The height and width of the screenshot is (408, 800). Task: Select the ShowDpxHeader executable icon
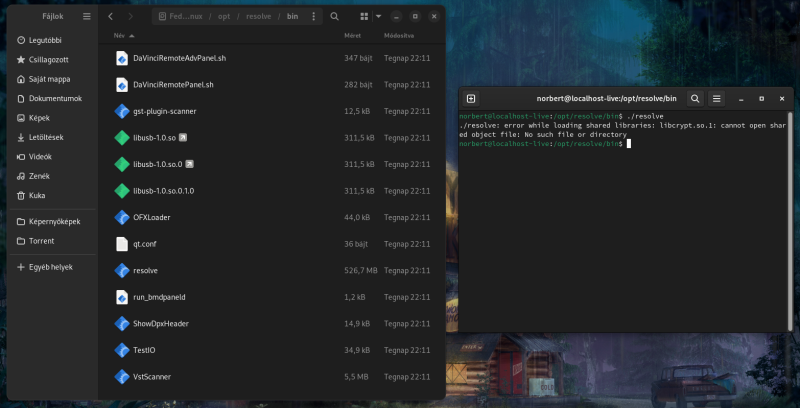point(121,323)
